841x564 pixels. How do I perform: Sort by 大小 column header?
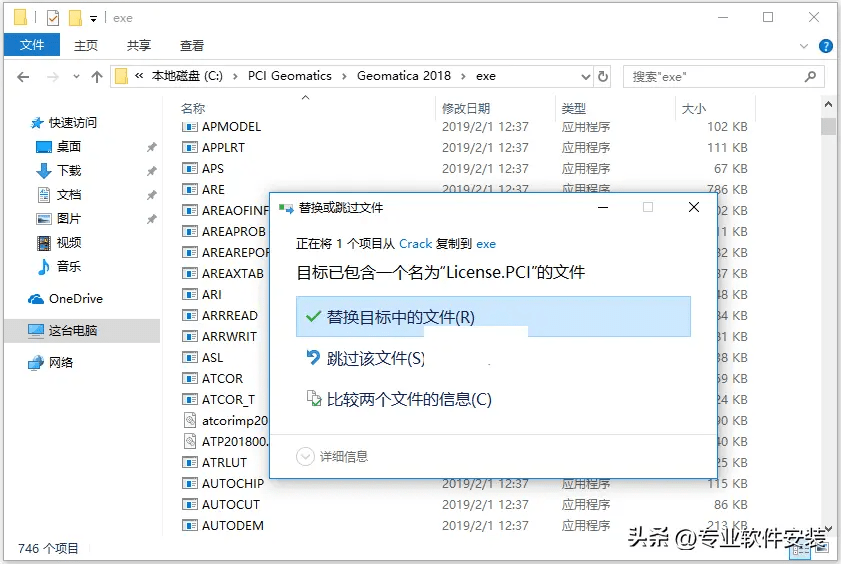coord(694,108)
